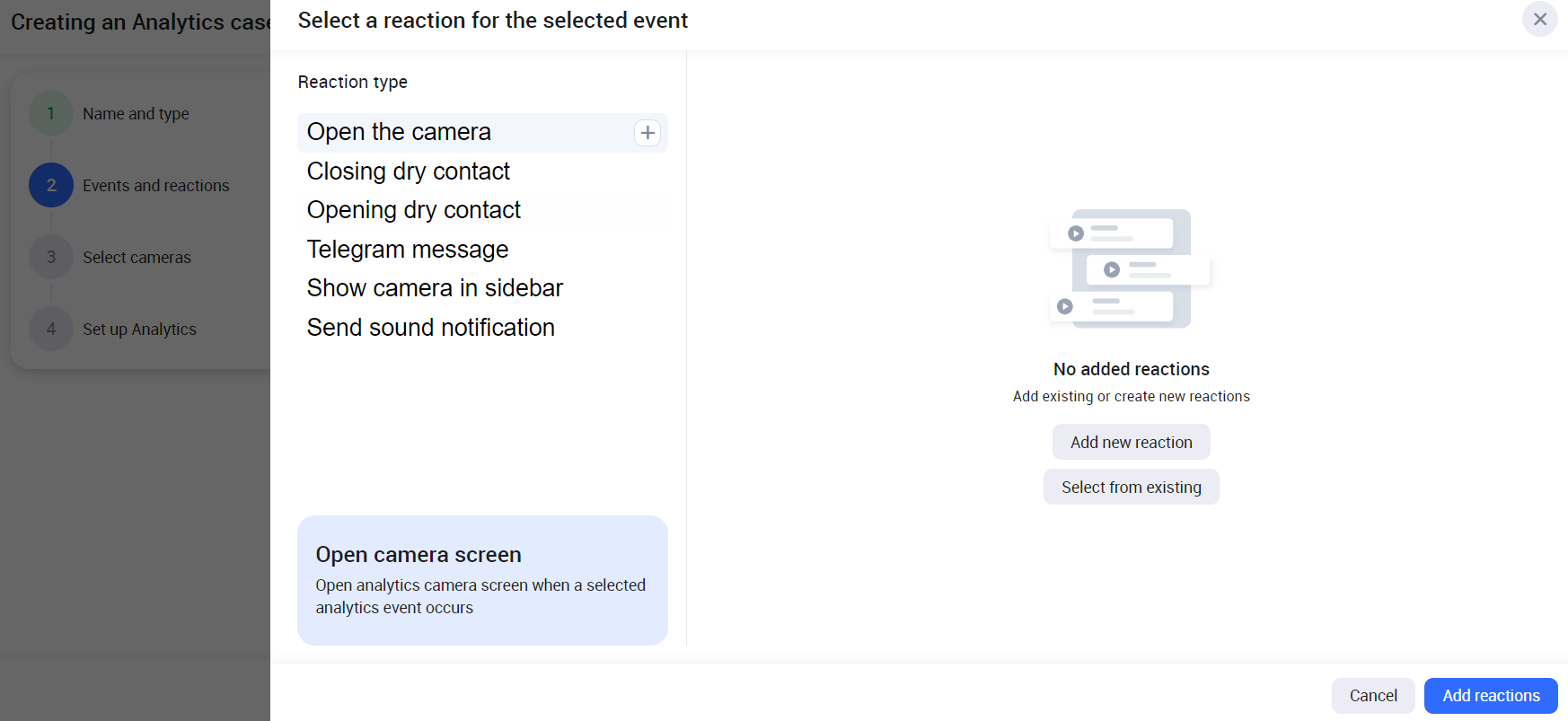Select Open the camera reaction type
Screen dimensions: 1568x721
pyautogui.click(x=399, y=133)
